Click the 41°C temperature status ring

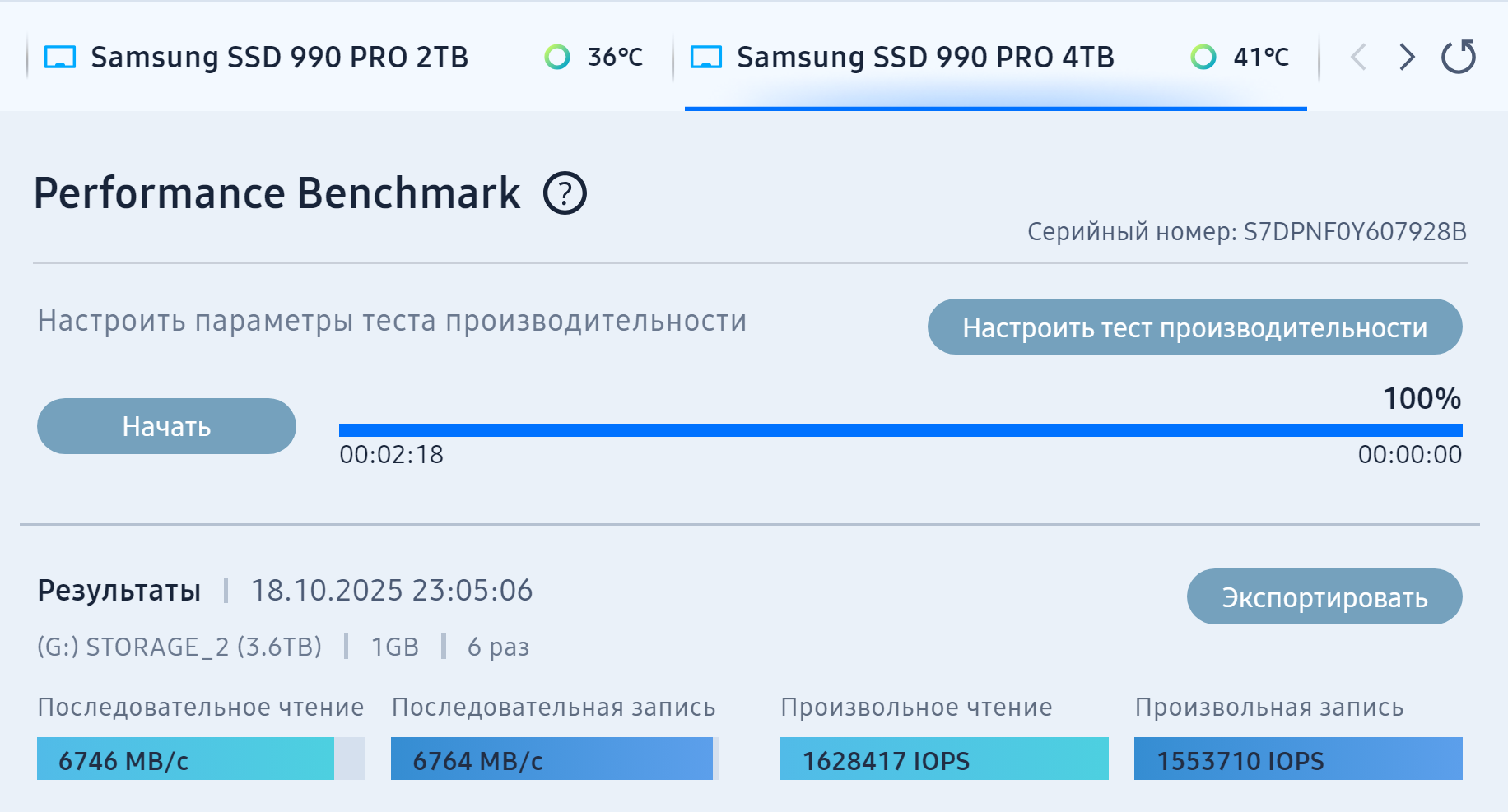tap(1203, 57)
